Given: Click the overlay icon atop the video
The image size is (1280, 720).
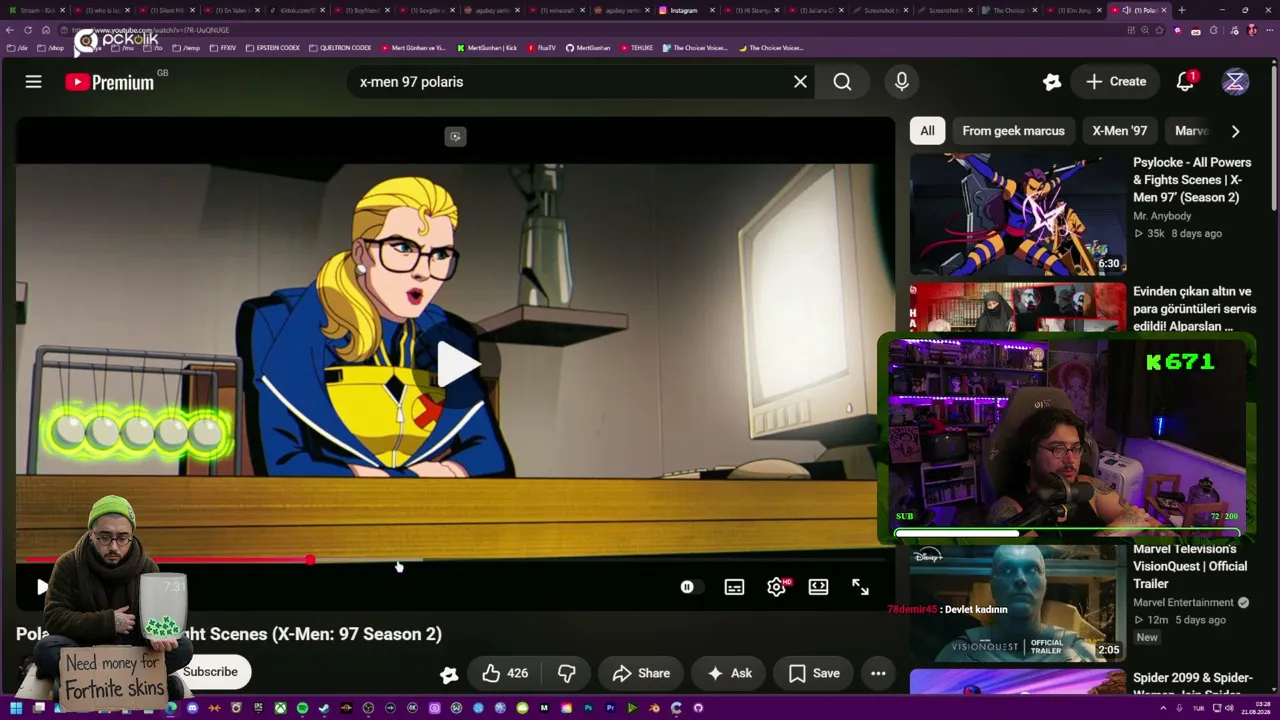Looking at the screenshot, I should (455, 136).
